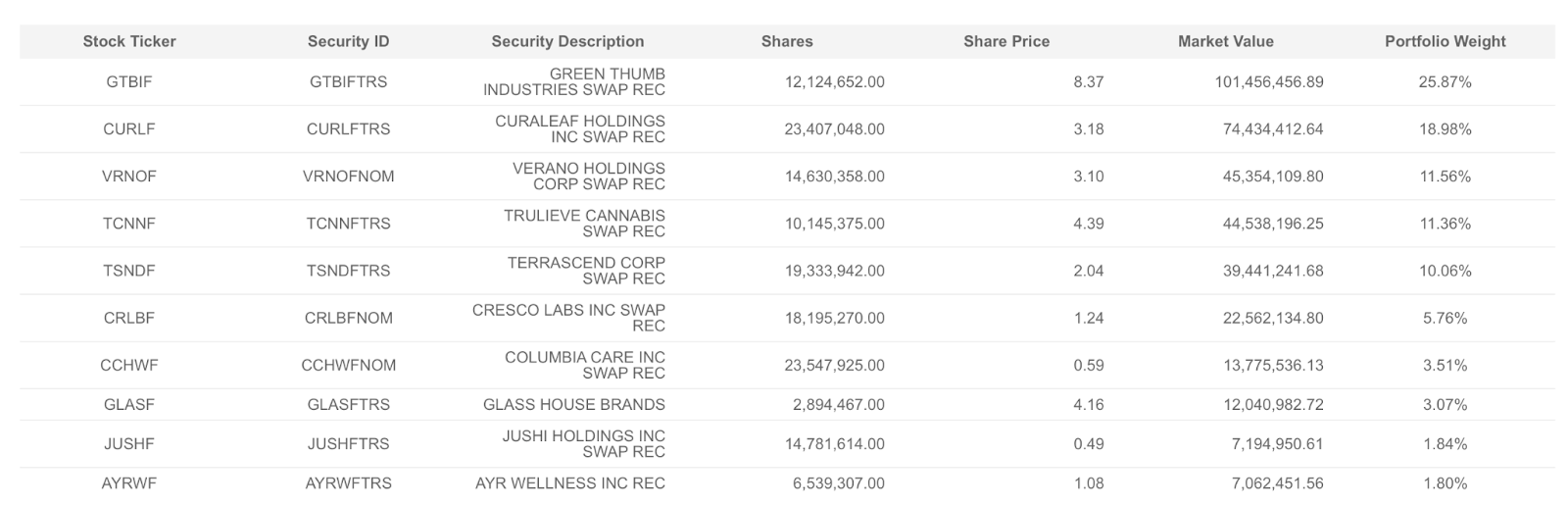Screen dimensions: 1568x505
Task: Sort by the Share Price header
Action: [x=1005, y=41]
